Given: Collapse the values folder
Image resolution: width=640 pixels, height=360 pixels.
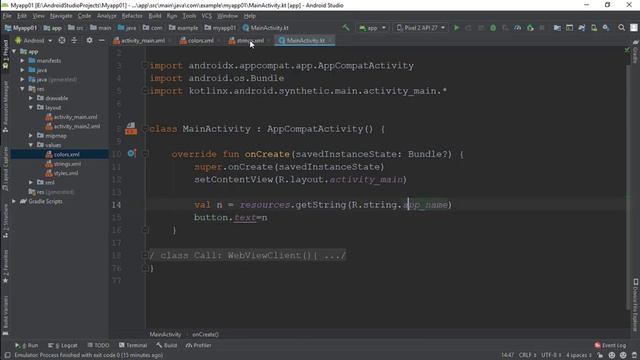Looking at the screenshot, I should (31, 145).
